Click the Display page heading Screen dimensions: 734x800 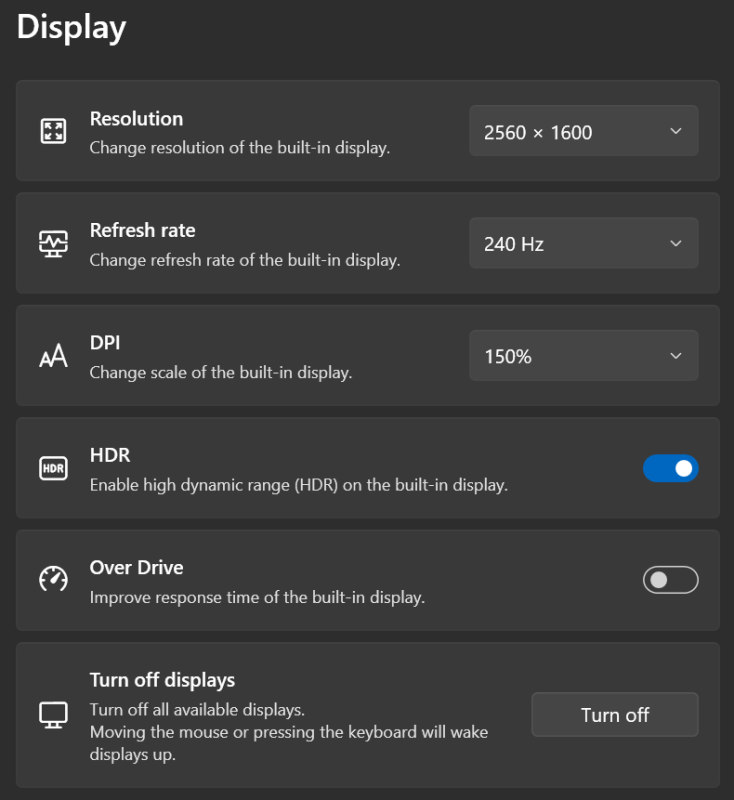[x=71, y=27]
